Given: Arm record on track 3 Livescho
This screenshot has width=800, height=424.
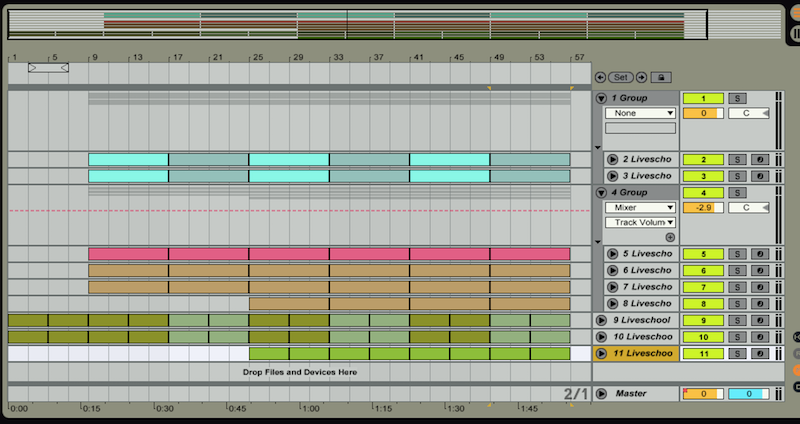Looking at the screenshot, I should (760, 177).
